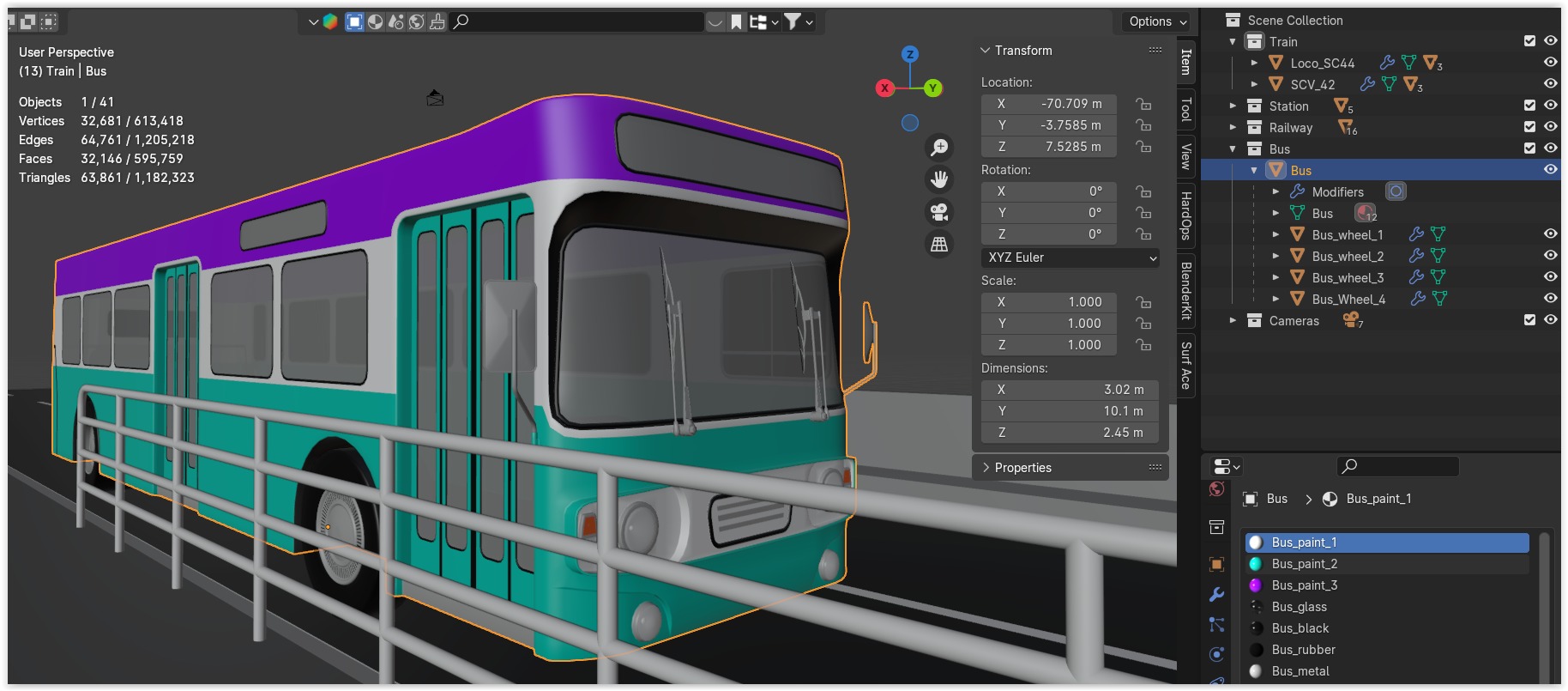Click the Modifiers row toggle icon in outliner
1568x691 pixels.
pyautogui.click(x=1396, y=191)
